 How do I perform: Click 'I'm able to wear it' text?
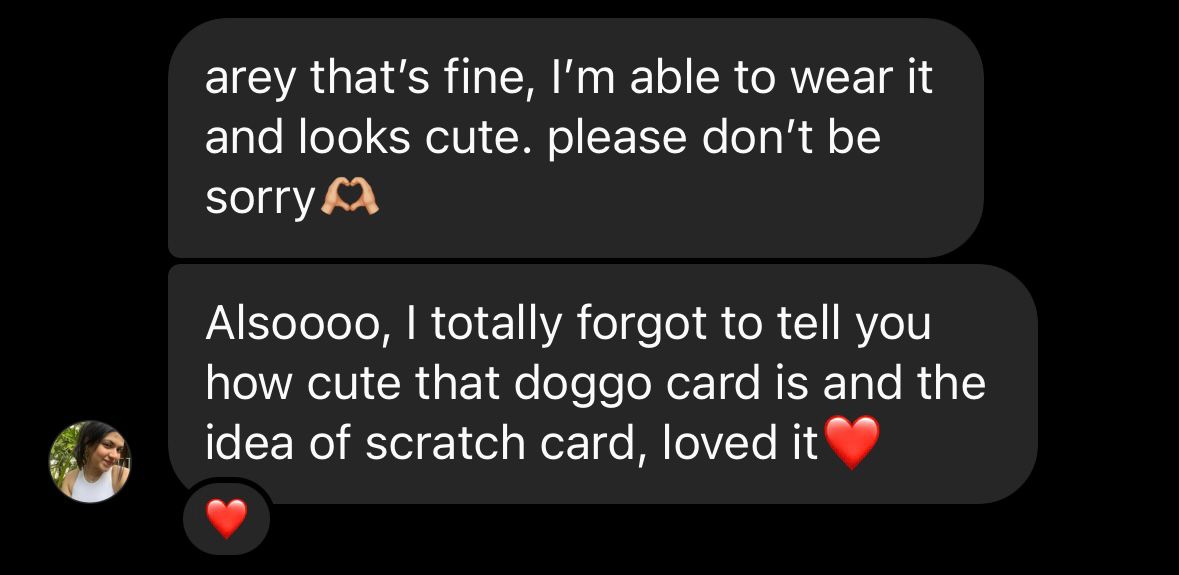(742, 77)
